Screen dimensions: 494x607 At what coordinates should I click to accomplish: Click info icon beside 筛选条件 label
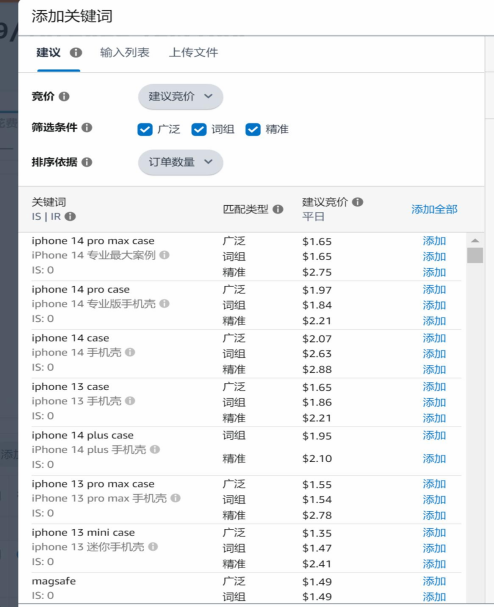[87, 127]
